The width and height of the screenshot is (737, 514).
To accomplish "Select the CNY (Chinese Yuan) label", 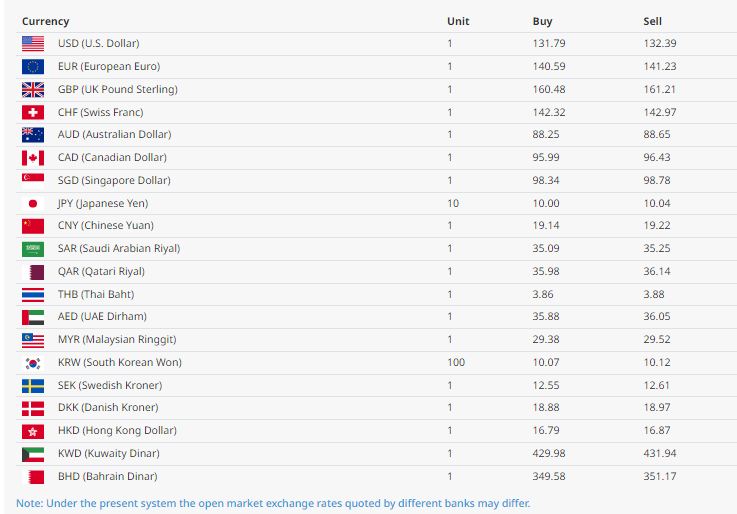I will click(x=106, y=225).
